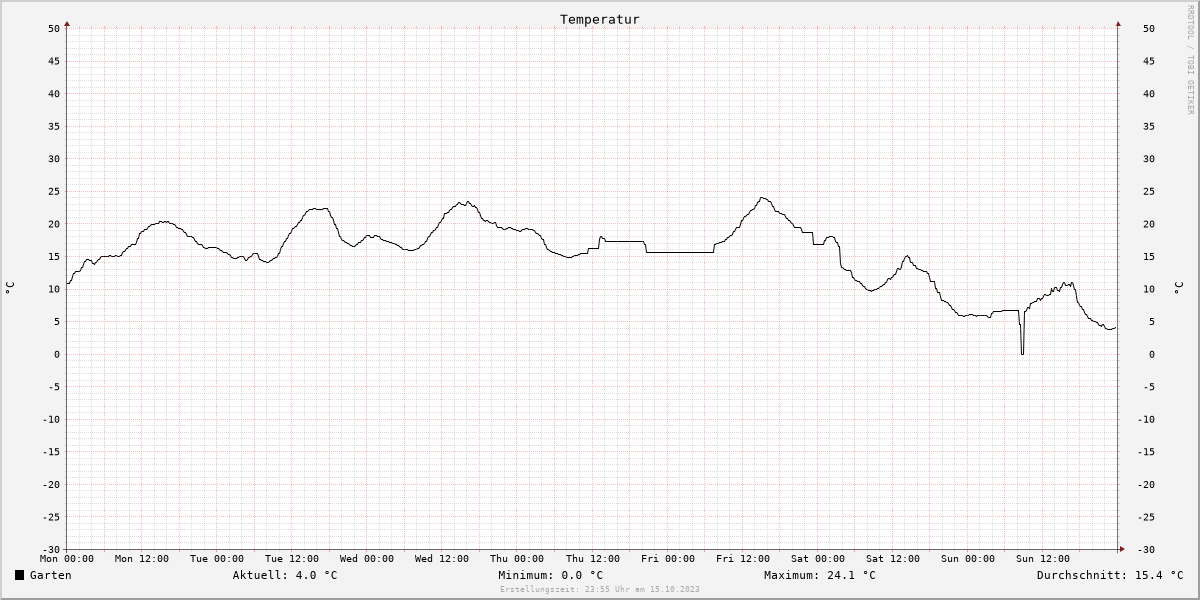Click the "50" label on the left axis

point(54,28)
